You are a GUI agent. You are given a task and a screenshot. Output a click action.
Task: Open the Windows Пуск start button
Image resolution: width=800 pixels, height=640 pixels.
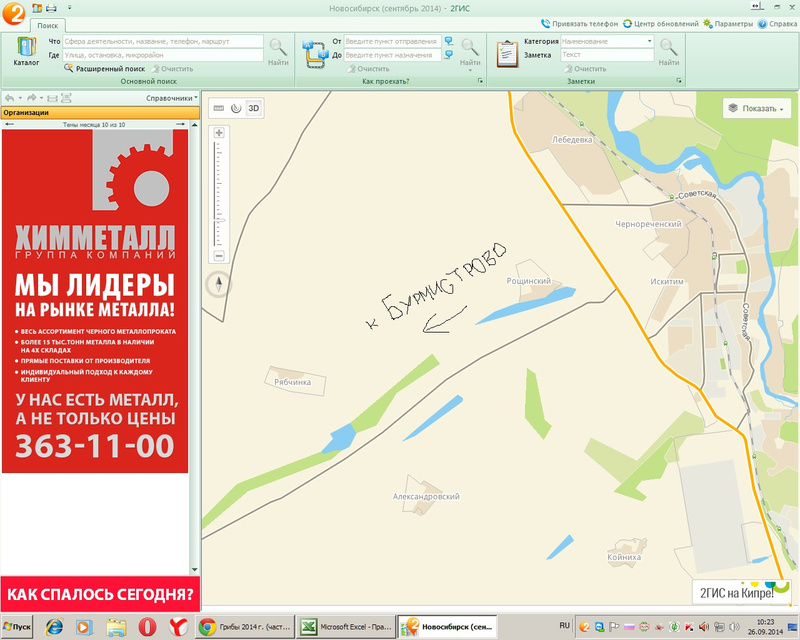17,627
